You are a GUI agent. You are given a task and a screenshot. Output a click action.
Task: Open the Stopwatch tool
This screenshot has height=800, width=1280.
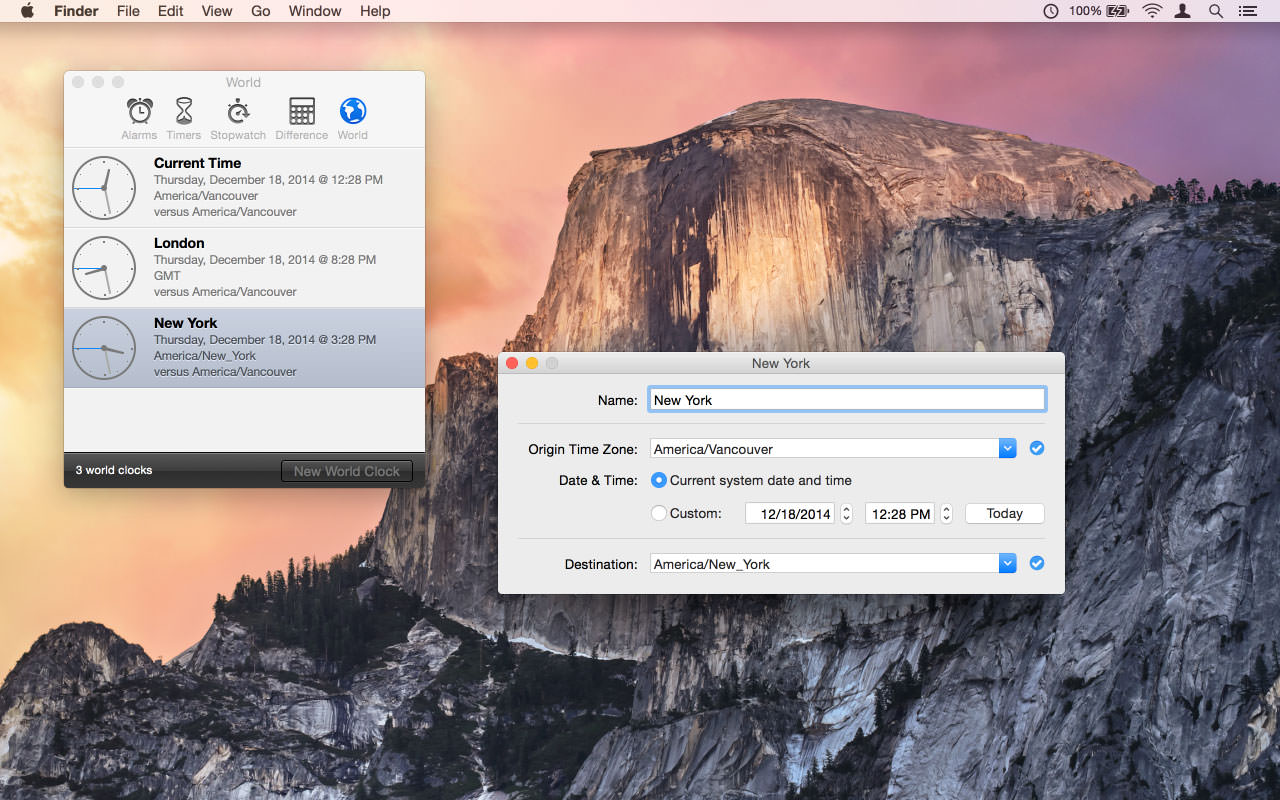pos(238,112)
